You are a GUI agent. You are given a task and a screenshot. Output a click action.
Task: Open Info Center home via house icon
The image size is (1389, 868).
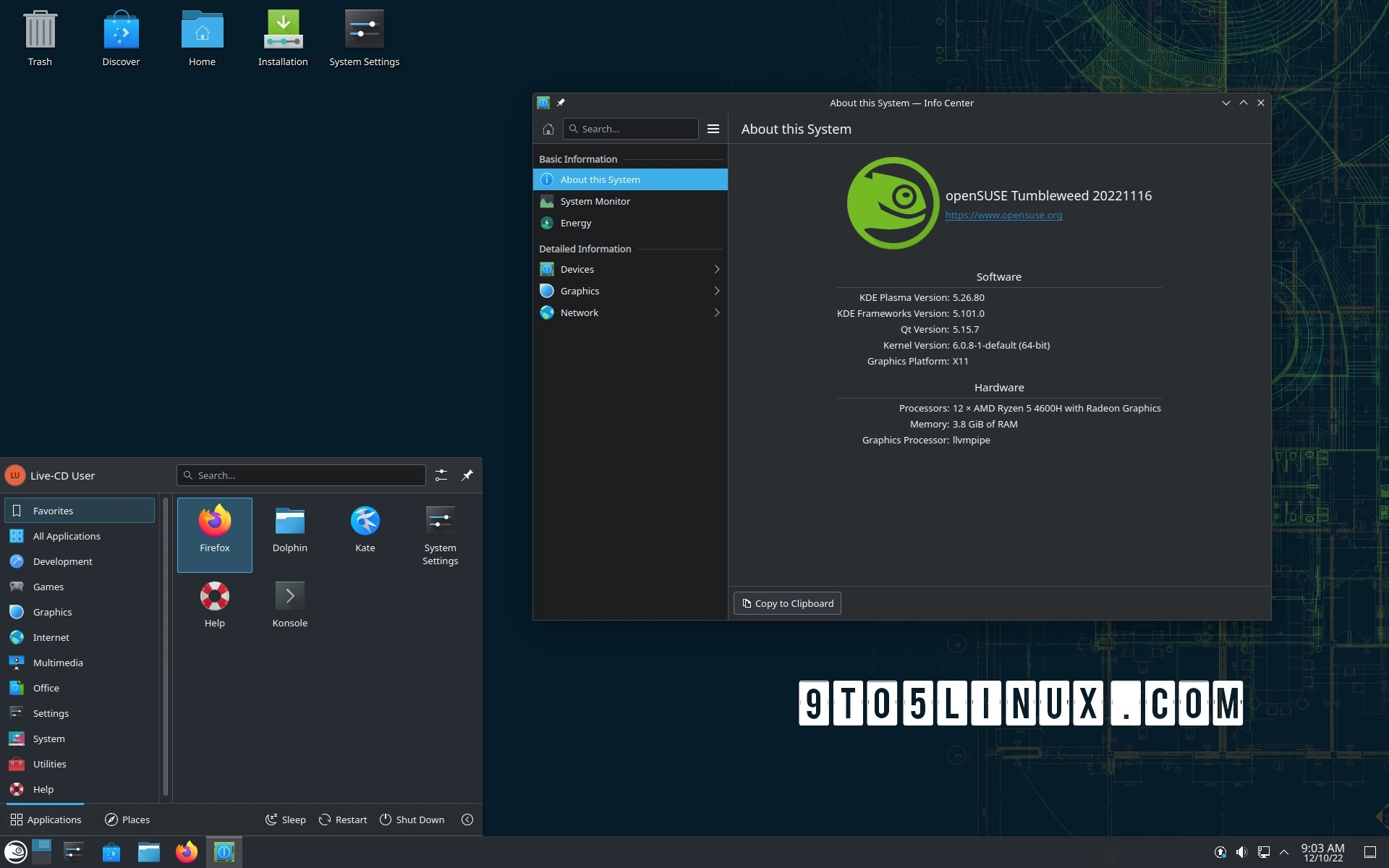tap(548, 129)
